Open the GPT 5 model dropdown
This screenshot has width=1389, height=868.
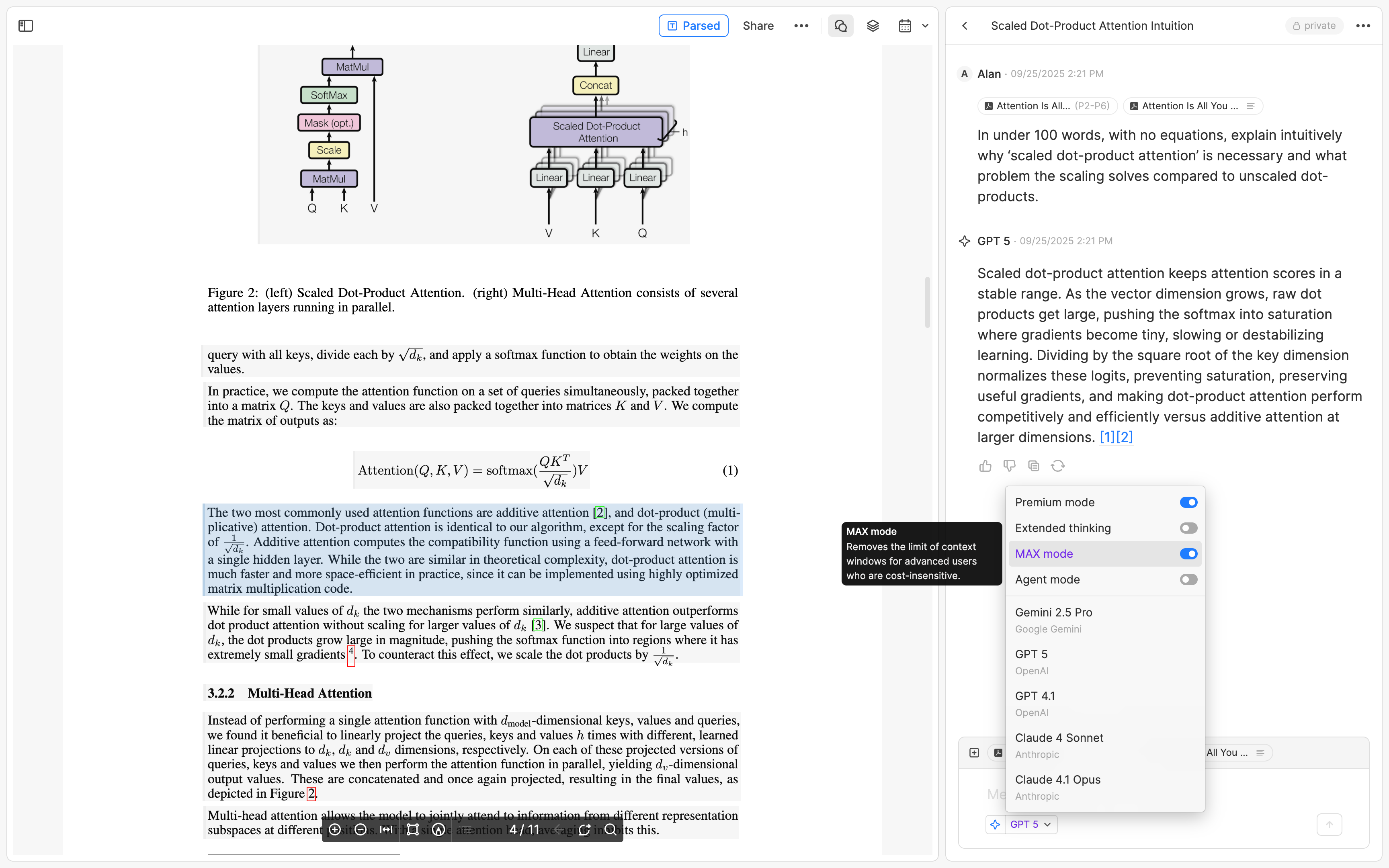[x=1030, y=824]
